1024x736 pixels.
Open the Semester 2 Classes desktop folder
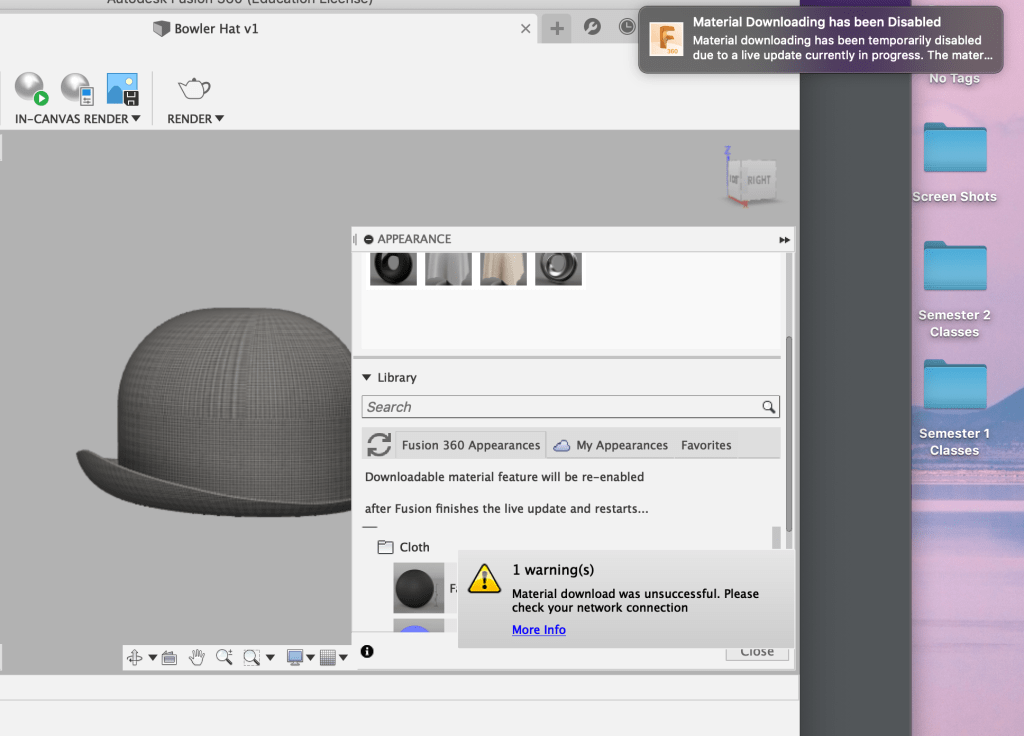click(x=954, y=267)
